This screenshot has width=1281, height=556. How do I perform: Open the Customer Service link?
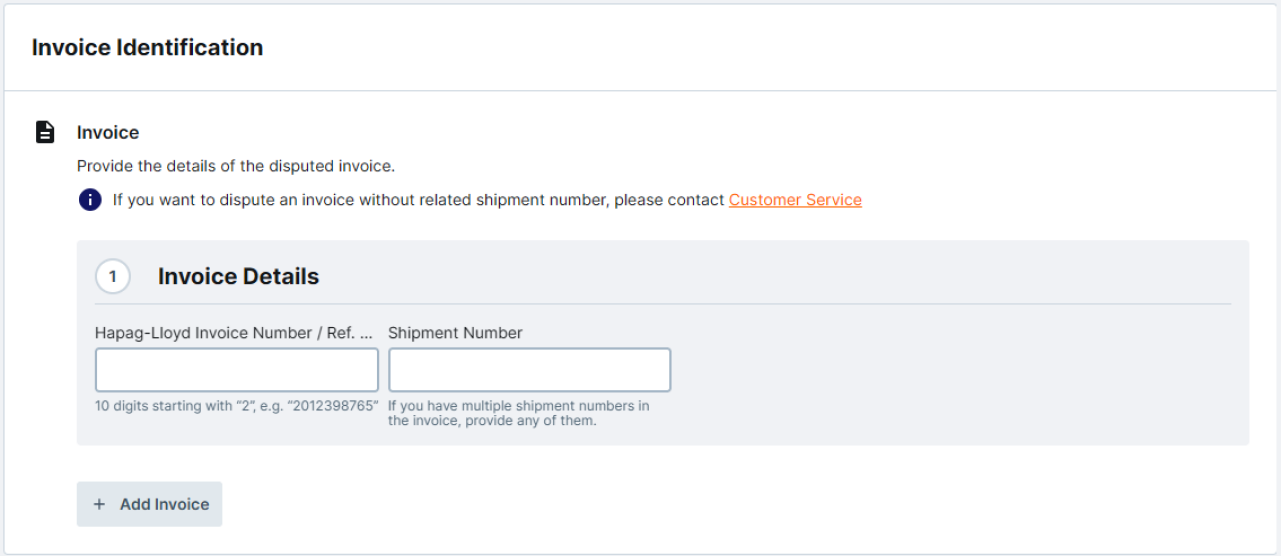795,200
